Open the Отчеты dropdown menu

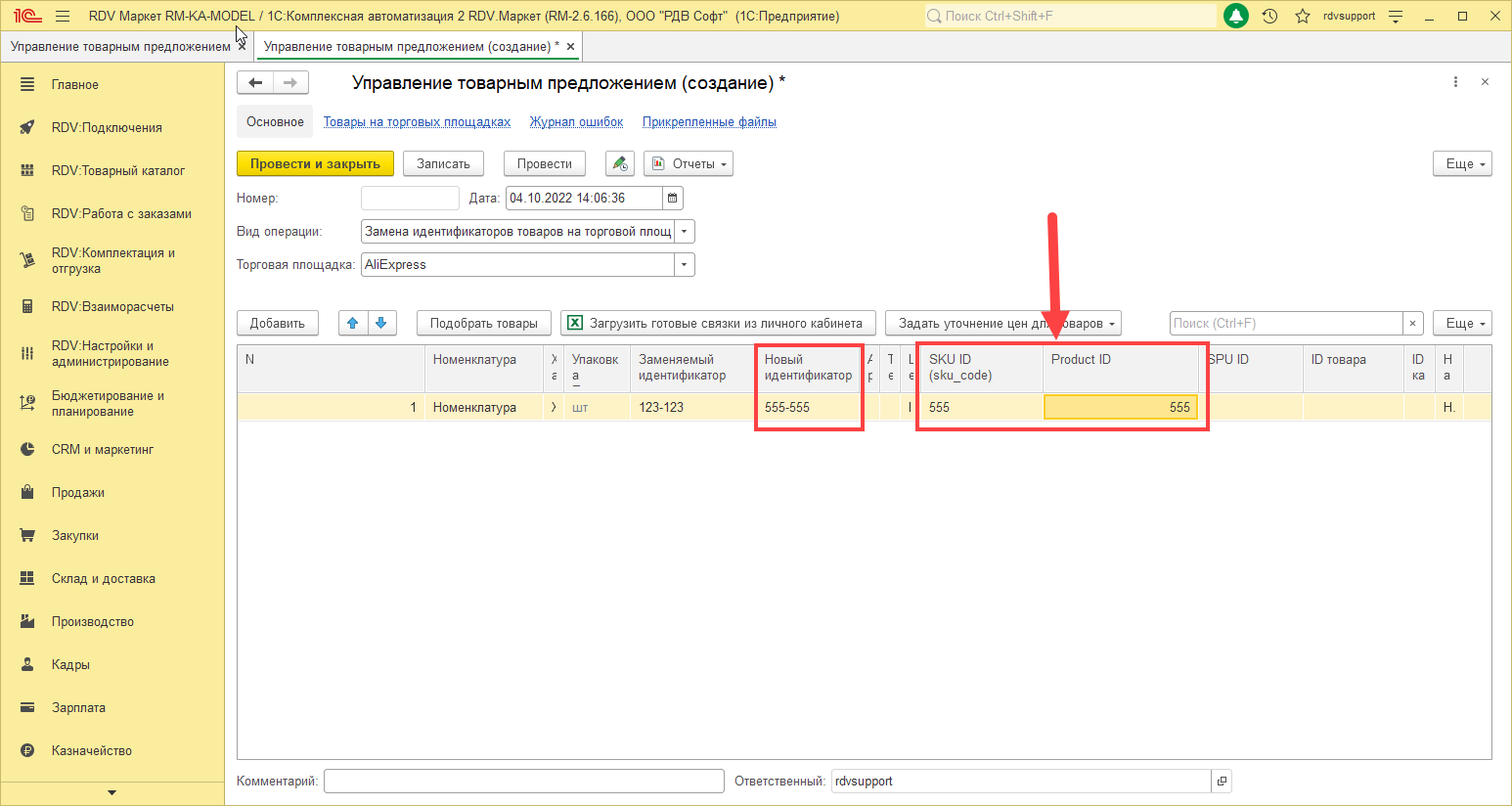coord(689,164)
